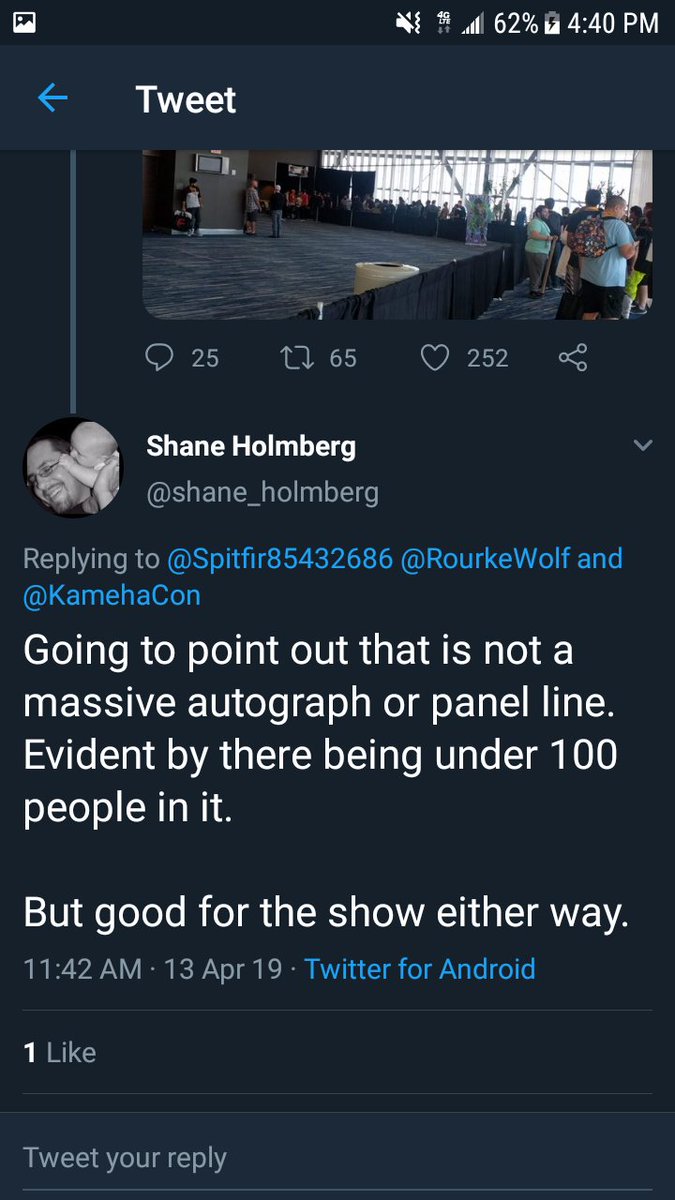This screenshot has height=1200, width=675.
Task: Tap the share icon on parent tweet
Action: [572, 357]
